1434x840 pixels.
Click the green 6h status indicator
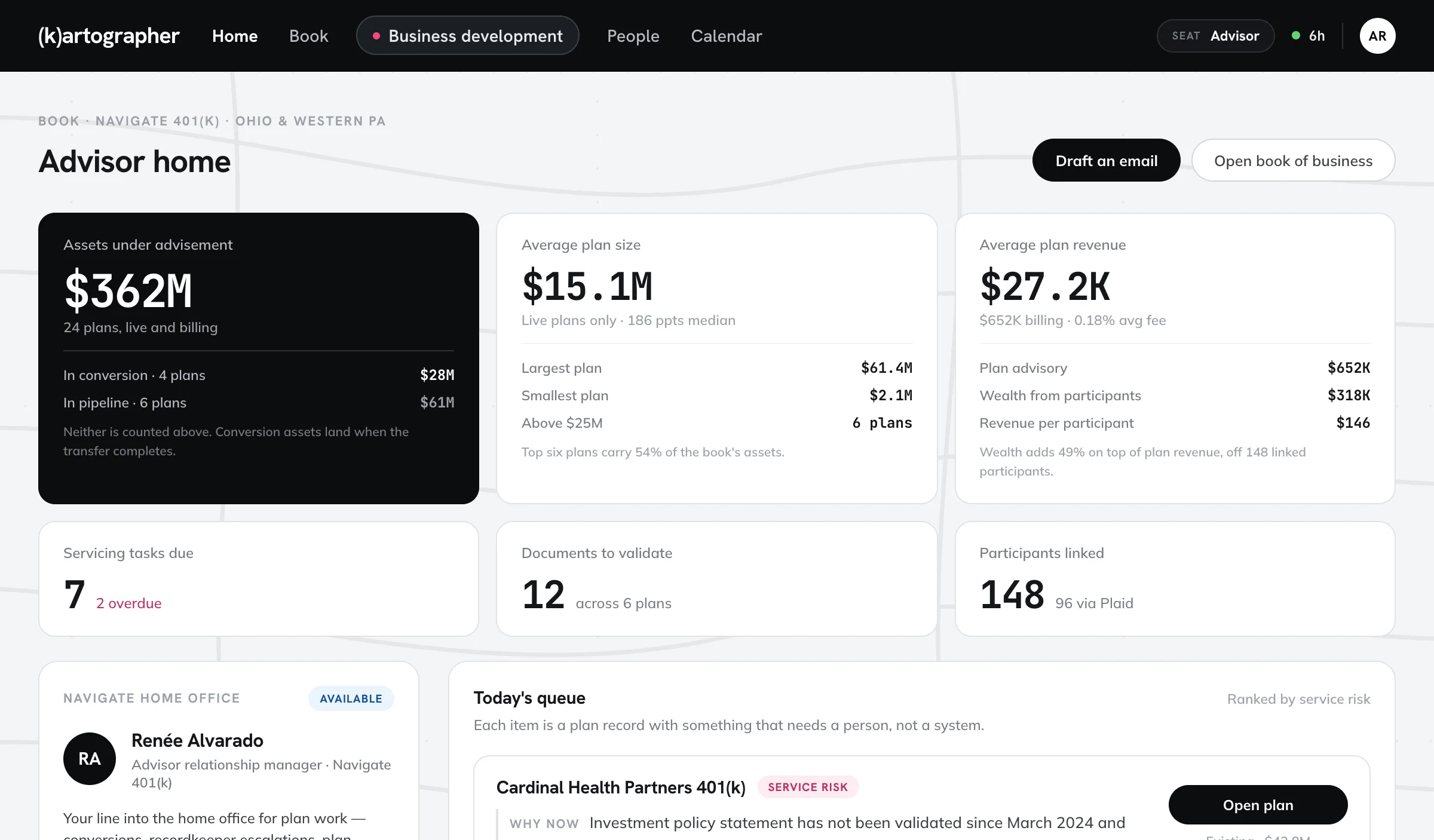1309,36
